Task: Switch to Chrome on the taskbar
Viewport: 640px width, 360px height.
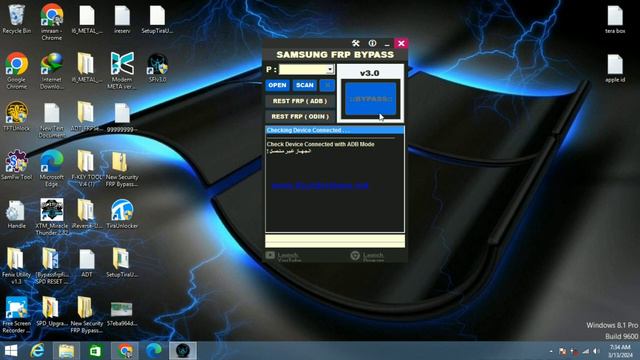Action: point(125,351)
